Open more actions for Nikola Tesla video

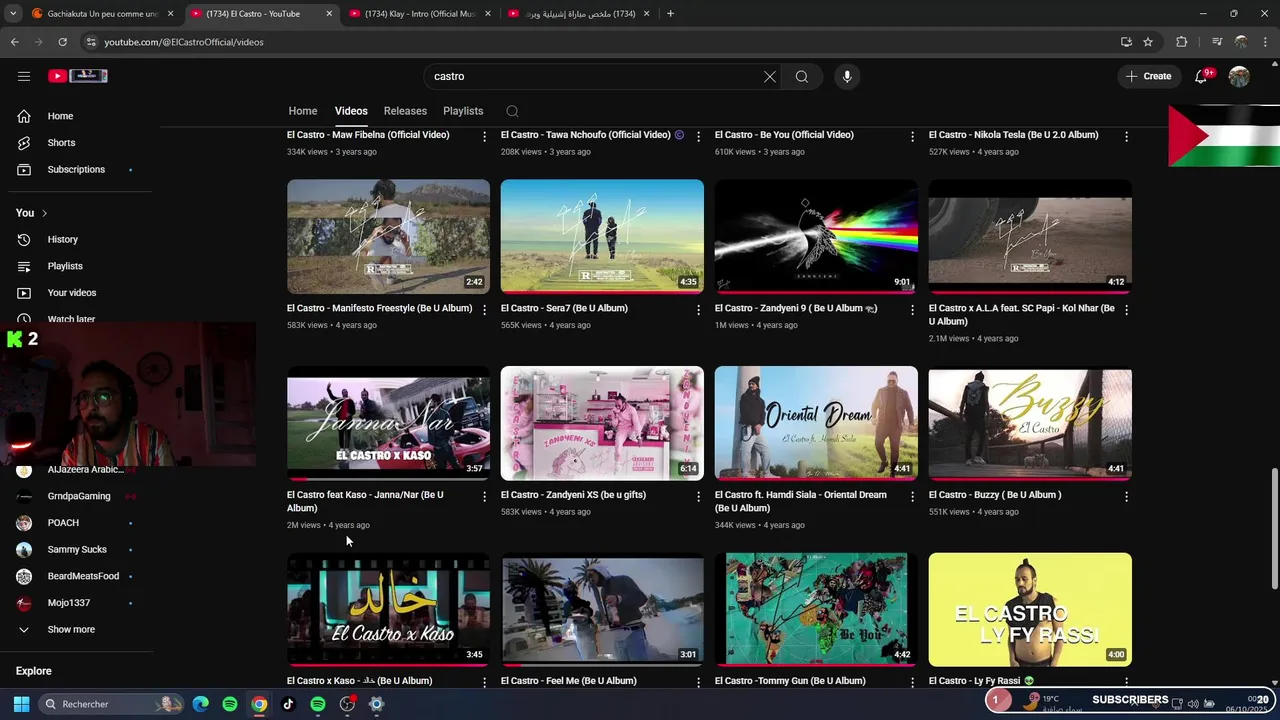(1126, 136)
